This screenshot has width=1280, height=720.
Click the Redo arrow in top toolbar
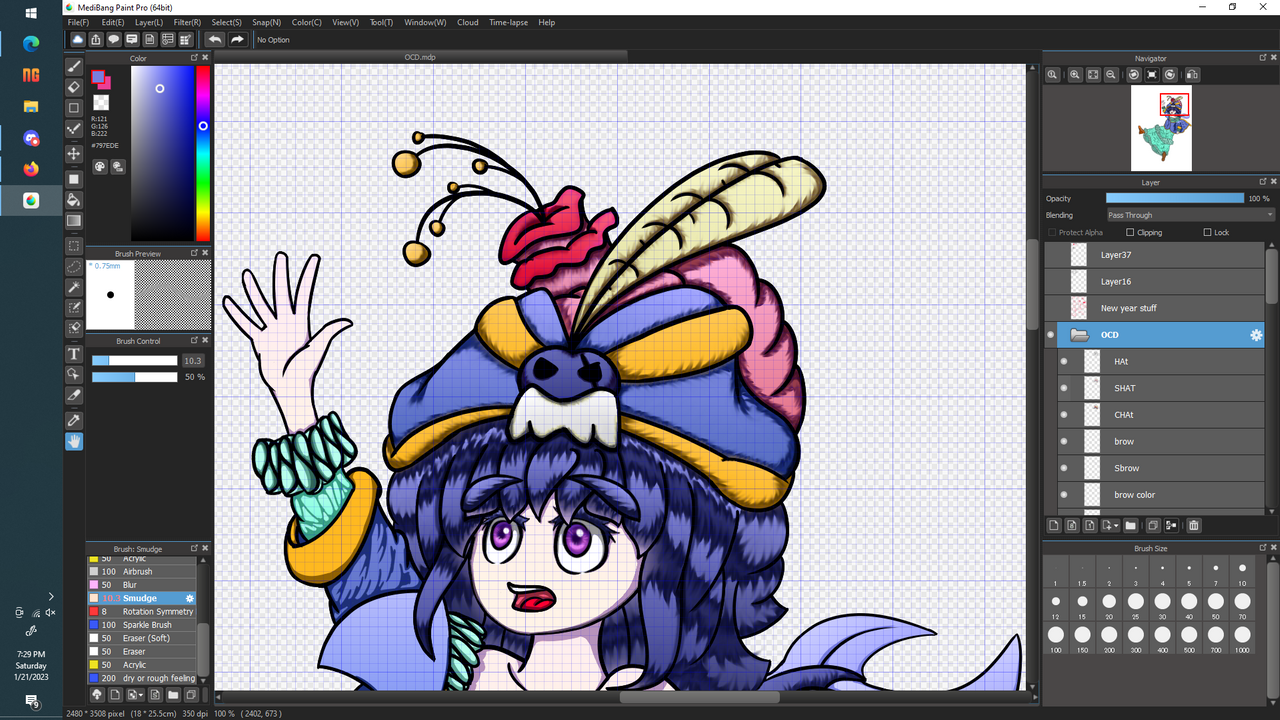click(238, 39)
